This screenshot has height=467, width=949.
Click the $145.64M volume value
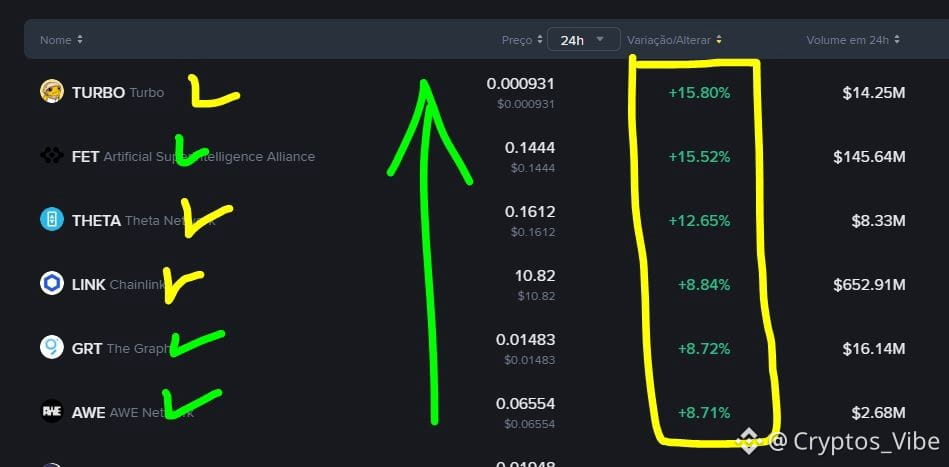[869, 157]
